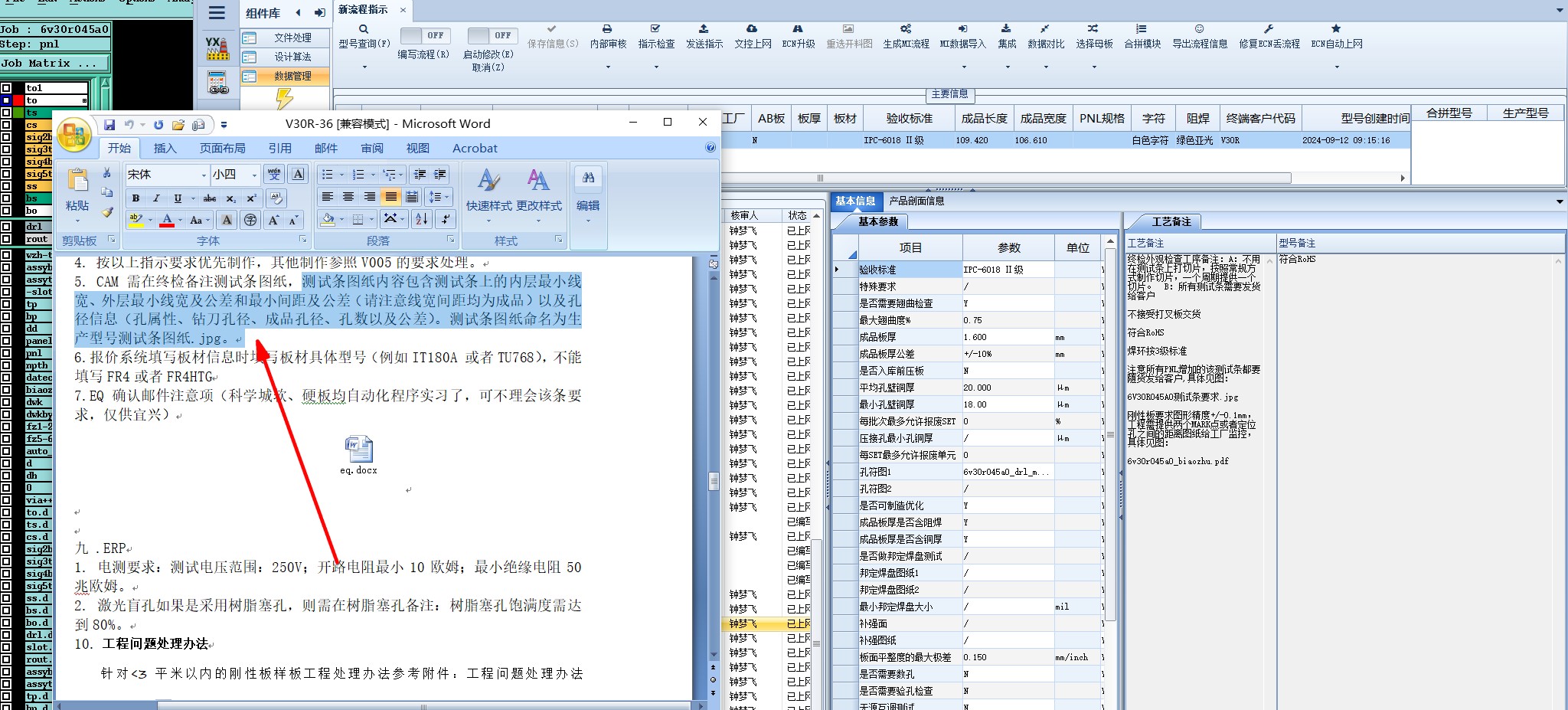Screen dimensions: 1568x710
Task: Decrease paragraph indent
Action: (x=420, y=175)
